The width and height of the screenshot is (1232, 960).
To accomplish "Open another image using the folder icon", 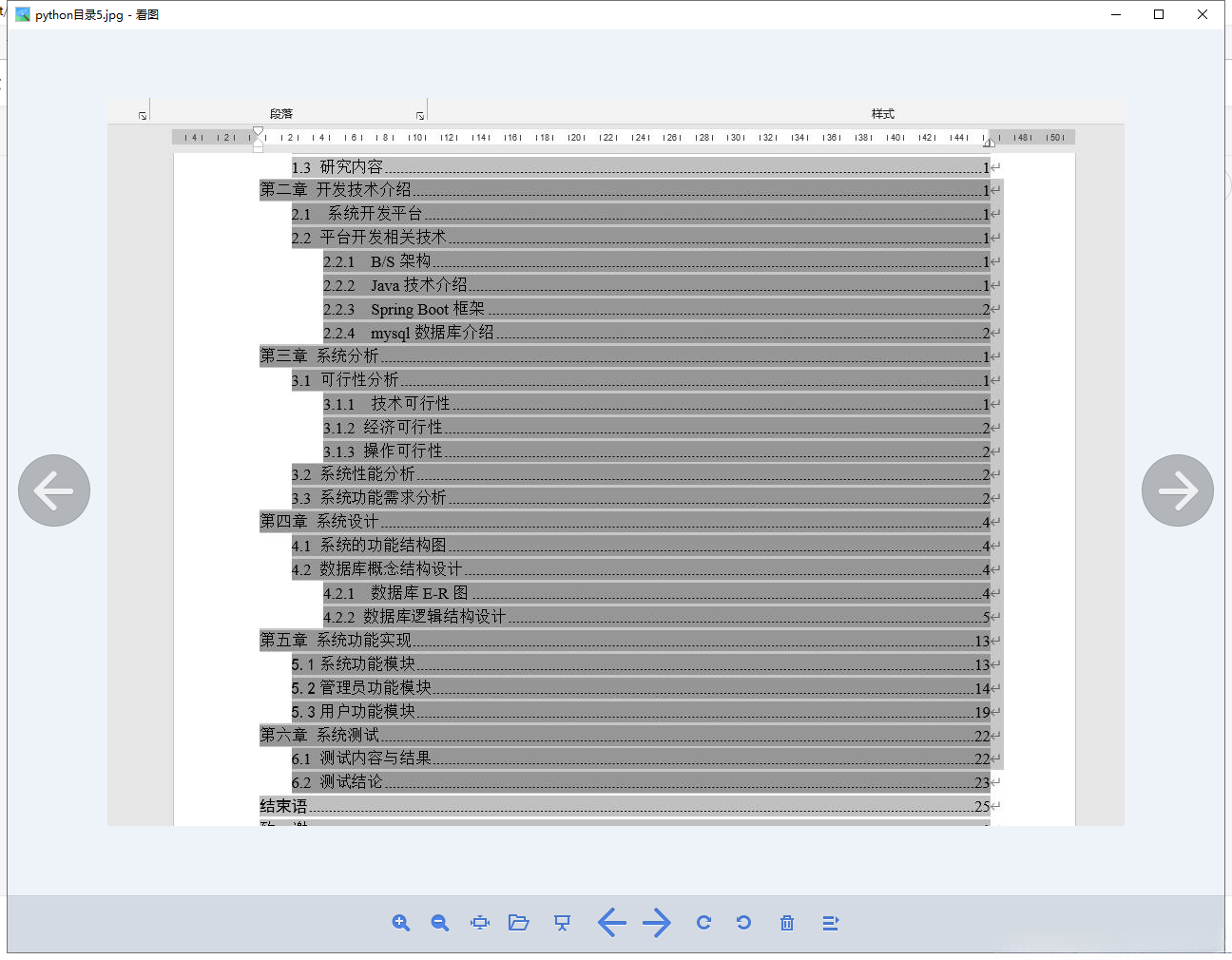I will tap(519, 923).
